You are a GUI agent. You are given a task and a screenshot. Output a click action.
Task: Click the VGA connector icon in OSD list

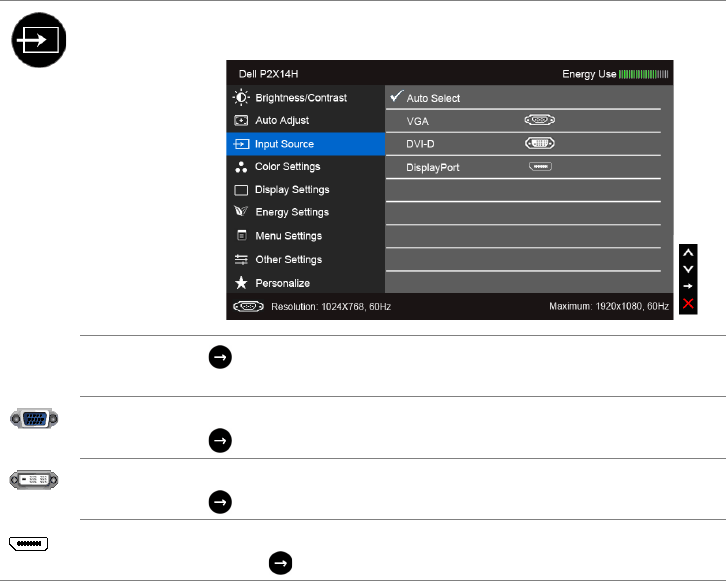(540, 120)
